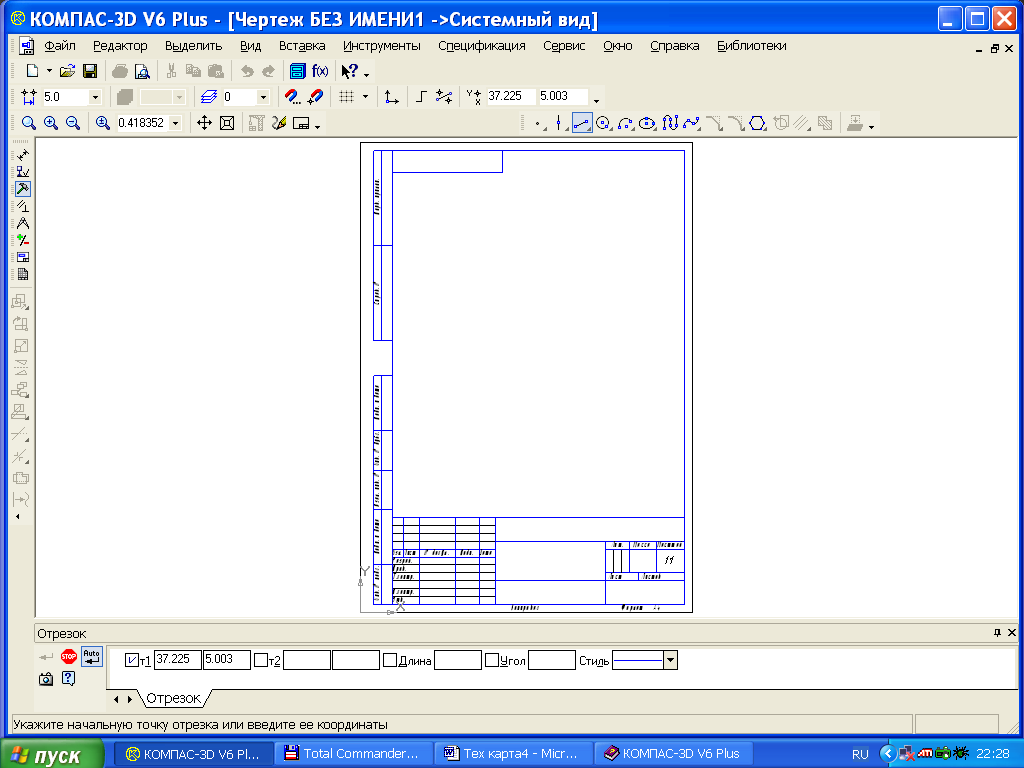This screenshot has width=1024, height=768.
Task: Expand the grid options arrow
Action: 365,97
